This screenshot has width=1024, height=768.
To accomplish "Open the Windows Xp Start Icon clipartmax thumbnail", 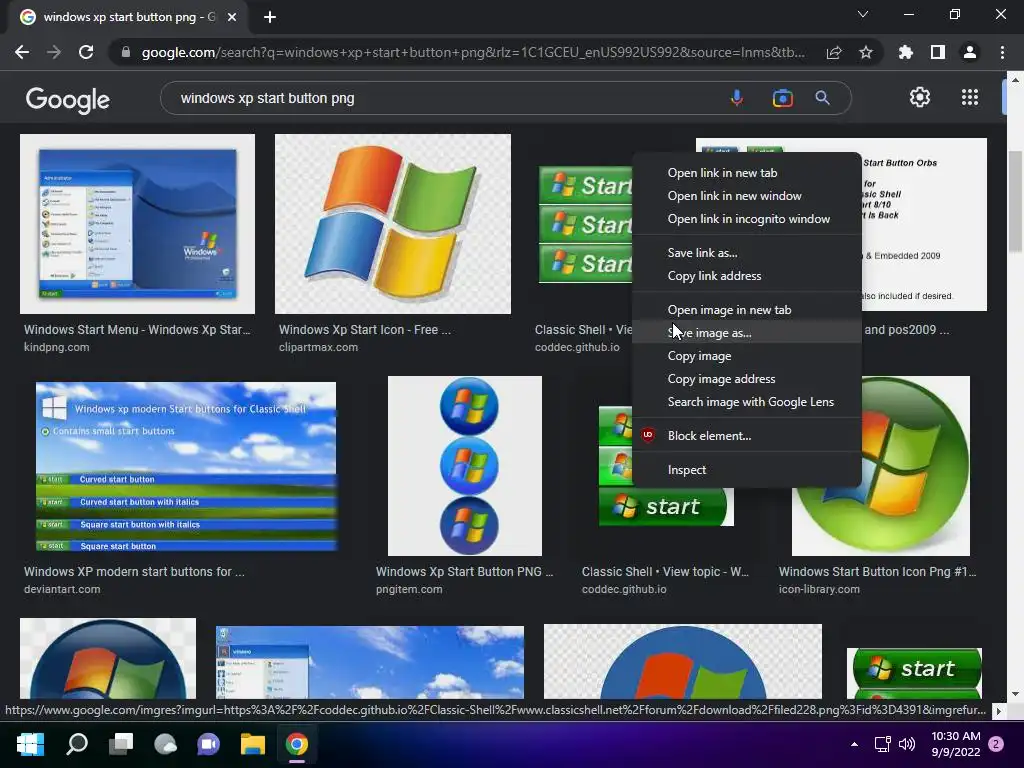I will coord(392,224).
